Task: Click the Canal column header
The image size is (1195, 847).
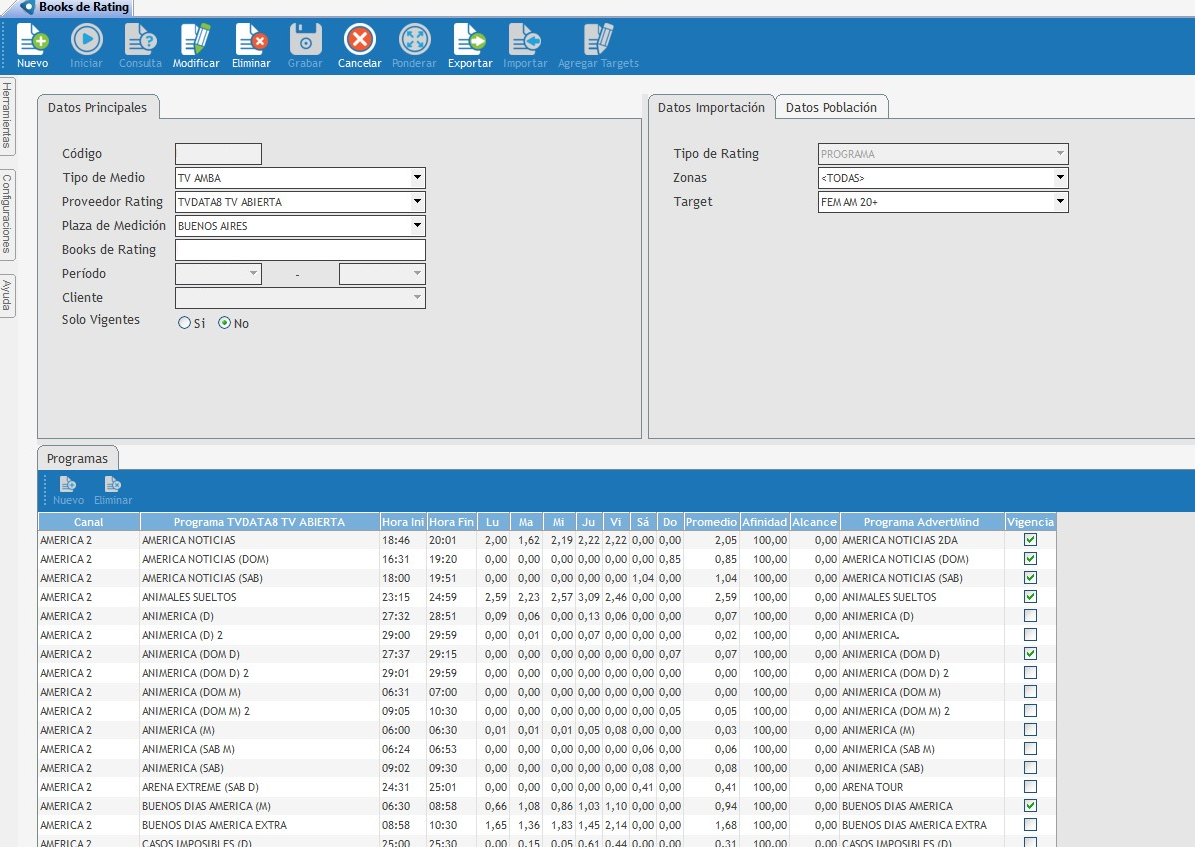Action: point(88,522)
